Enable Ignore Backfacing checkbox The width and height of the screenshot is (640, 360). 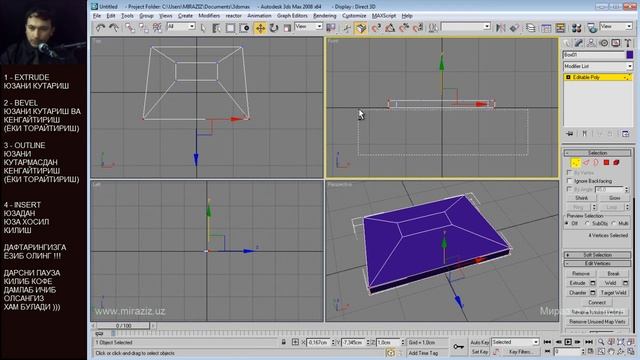(x=569, y=181)
